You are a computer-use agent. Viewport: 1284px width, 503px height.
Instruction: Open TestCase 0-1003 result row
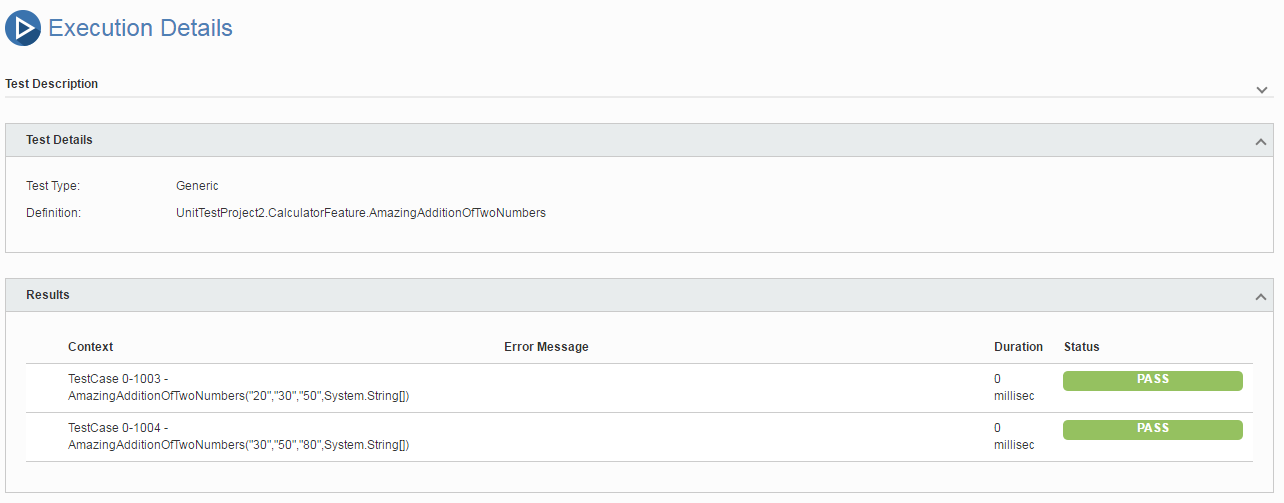pos(639,388)
